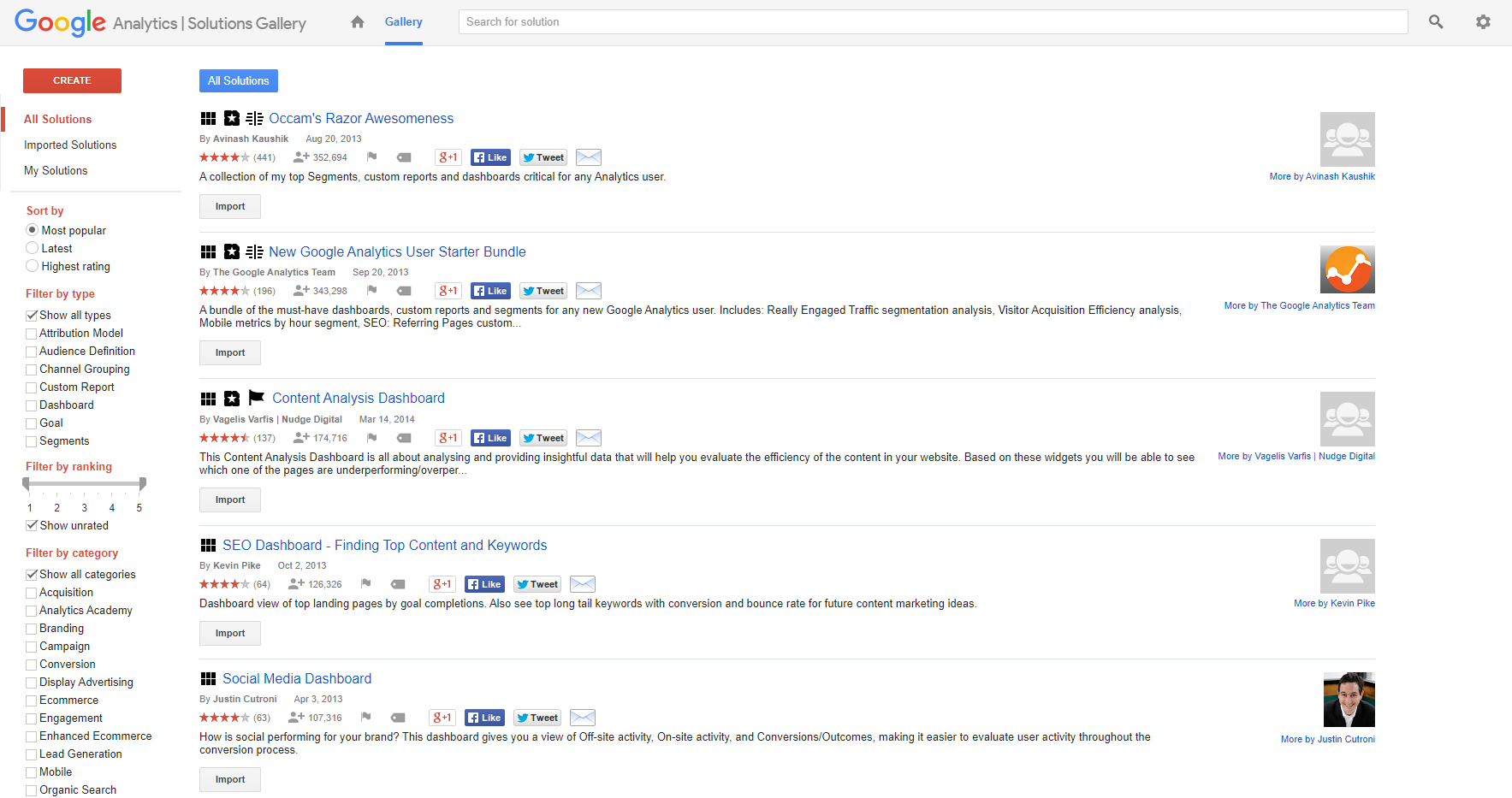This screenshot has height=798, width=1512.
Task: Click Justin Cutroni's profile photo
Action: point(1349,700)
